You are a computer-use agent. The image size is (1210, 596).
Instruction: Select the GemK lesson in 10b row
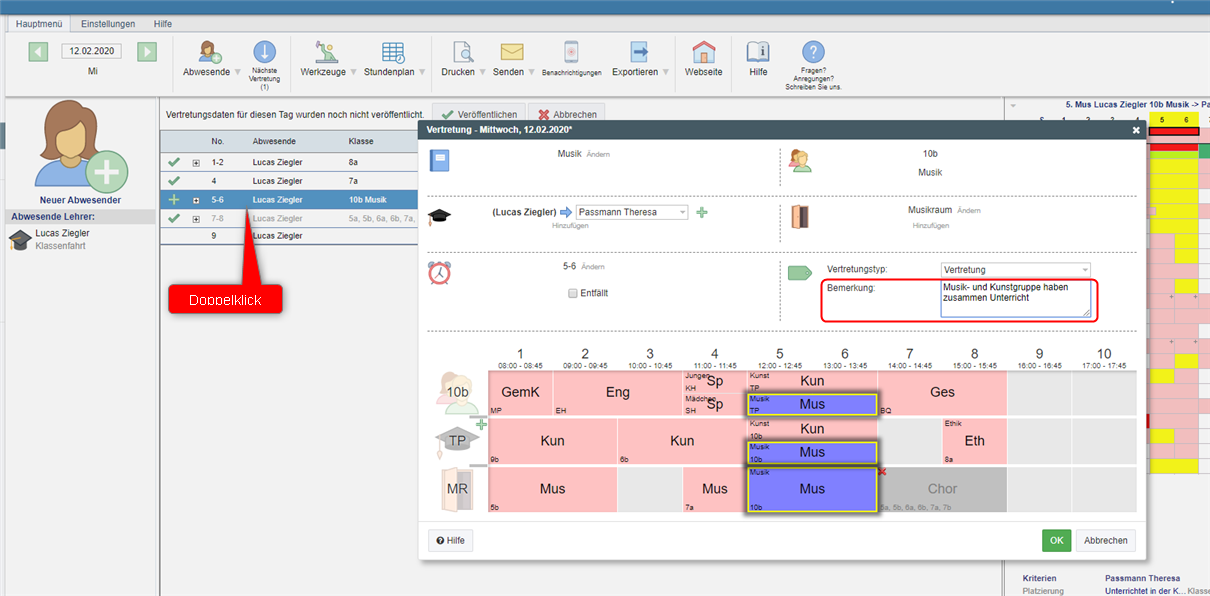click(x=520, y=393)
